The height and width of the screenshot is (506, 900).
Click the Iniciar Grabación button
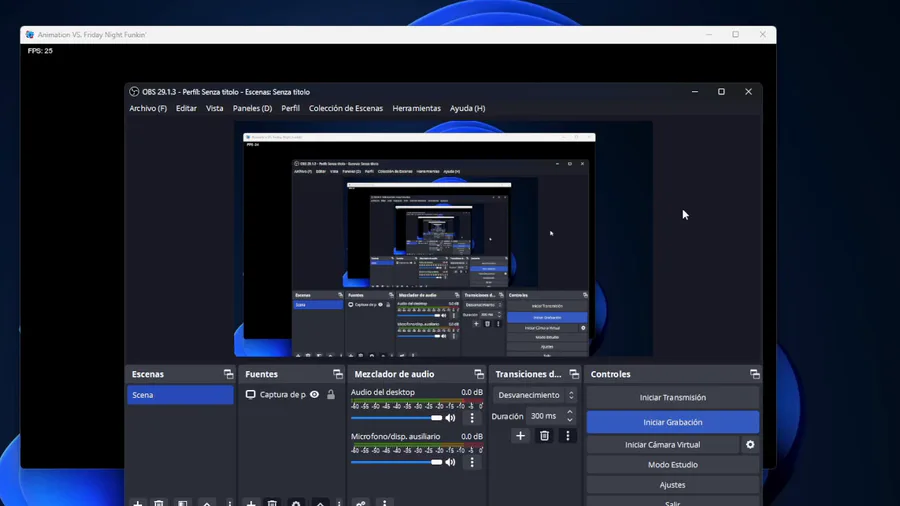(x=673, y=422)
